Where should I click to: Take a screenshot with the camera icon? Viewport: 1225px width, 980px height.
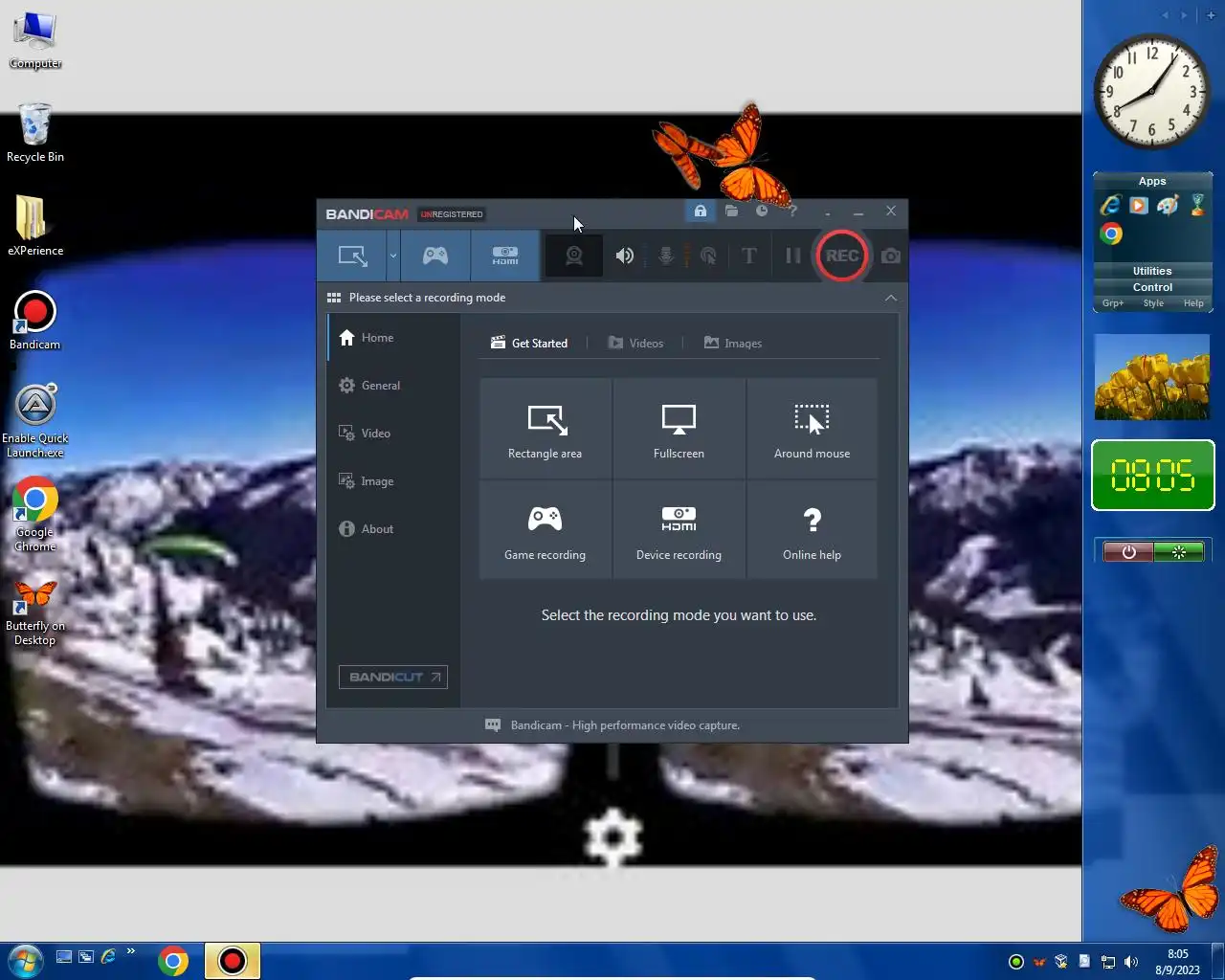(x=891, y=256)
